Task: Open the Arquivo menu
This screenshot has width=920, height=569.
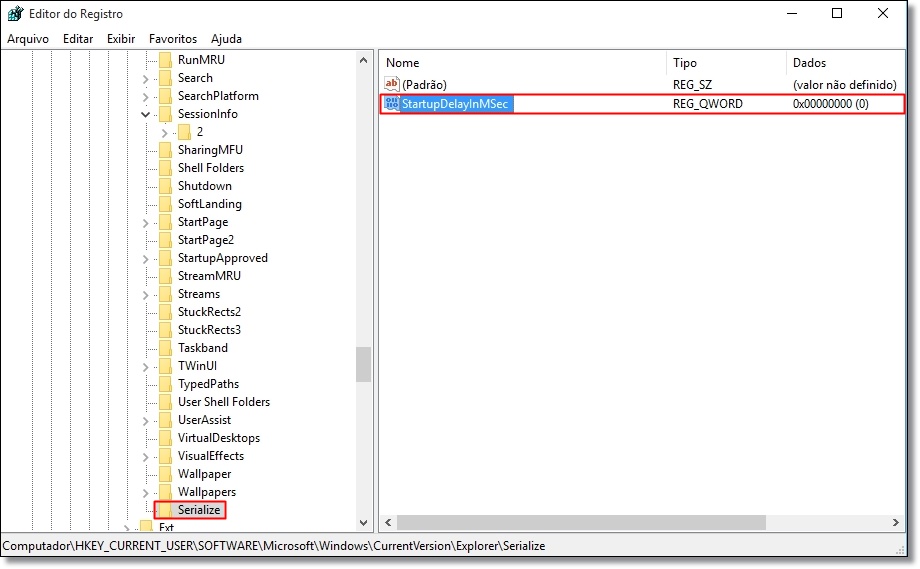Action: pos(28,39)
